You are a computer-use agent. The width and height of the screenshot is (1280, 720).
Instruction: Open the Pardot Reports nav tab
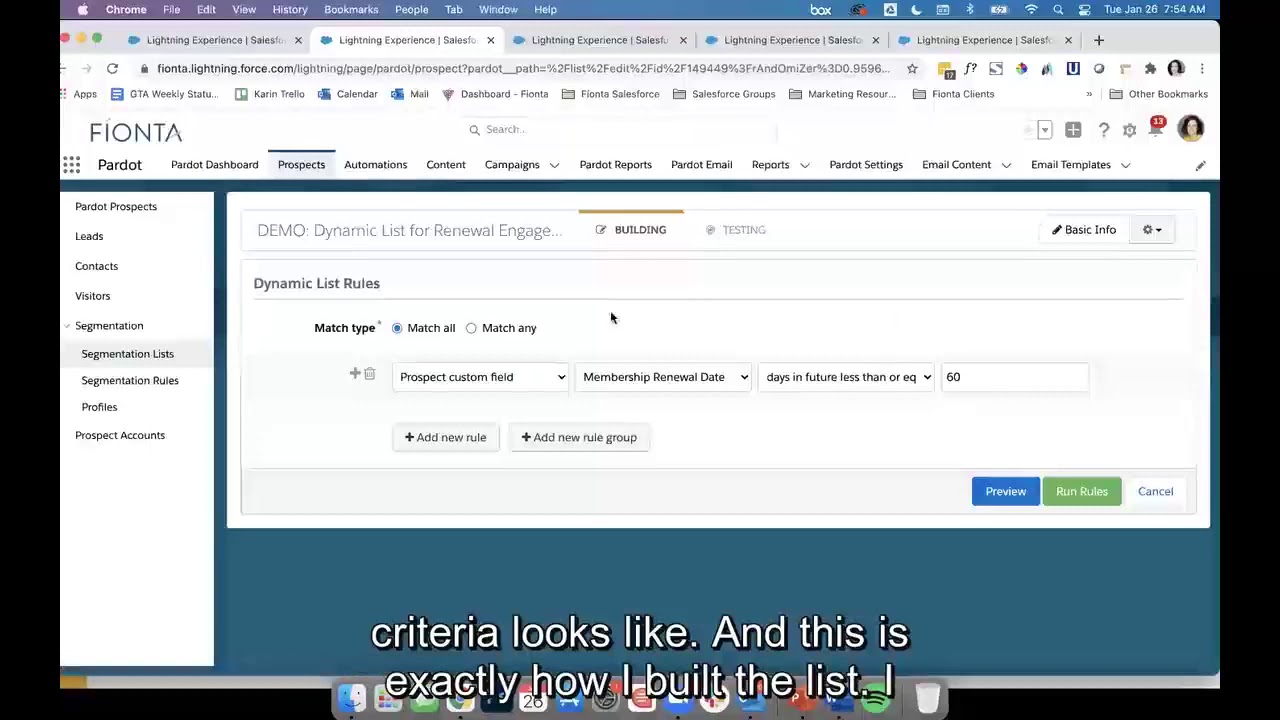pyautogui.click(x=615, y=165)
